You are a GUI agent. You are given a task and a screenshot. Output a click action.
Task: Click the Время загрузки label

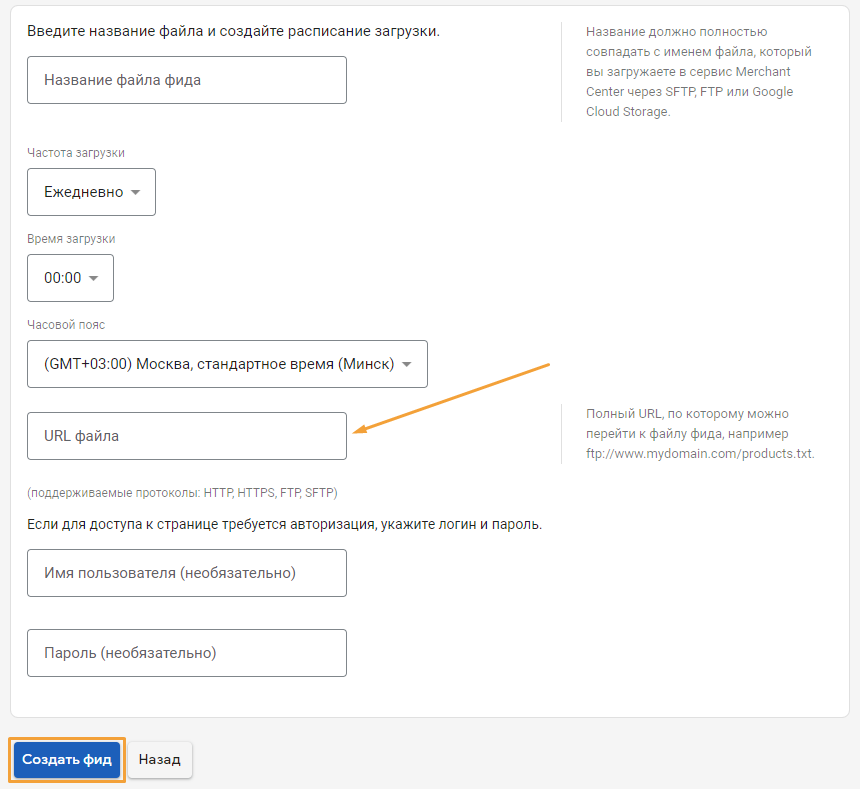[71, 239]
